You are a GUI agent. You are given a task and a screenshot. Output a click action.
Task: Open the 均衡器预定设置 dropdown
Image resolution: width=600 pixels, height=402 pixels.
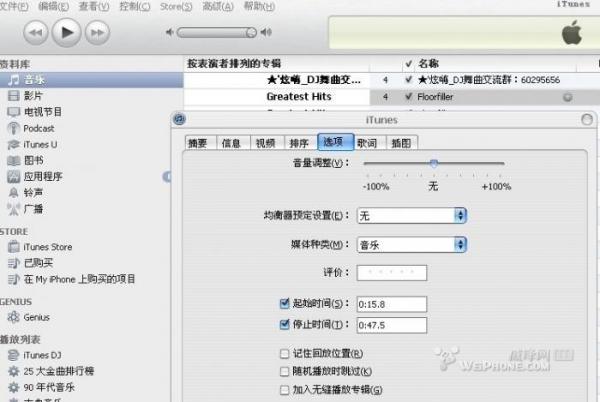tap(411, 216)
